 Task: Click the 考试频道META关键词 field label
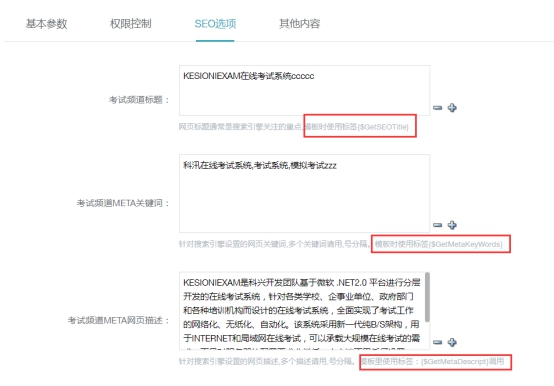tap(123, 203)
